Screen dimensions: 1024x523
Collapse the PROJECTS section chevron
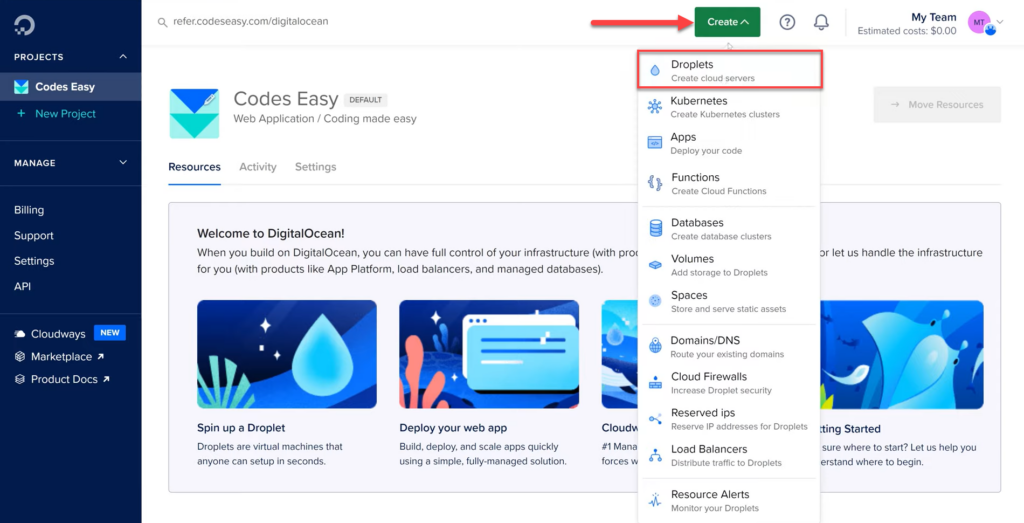pyautogui.click(x=123, y=57)
